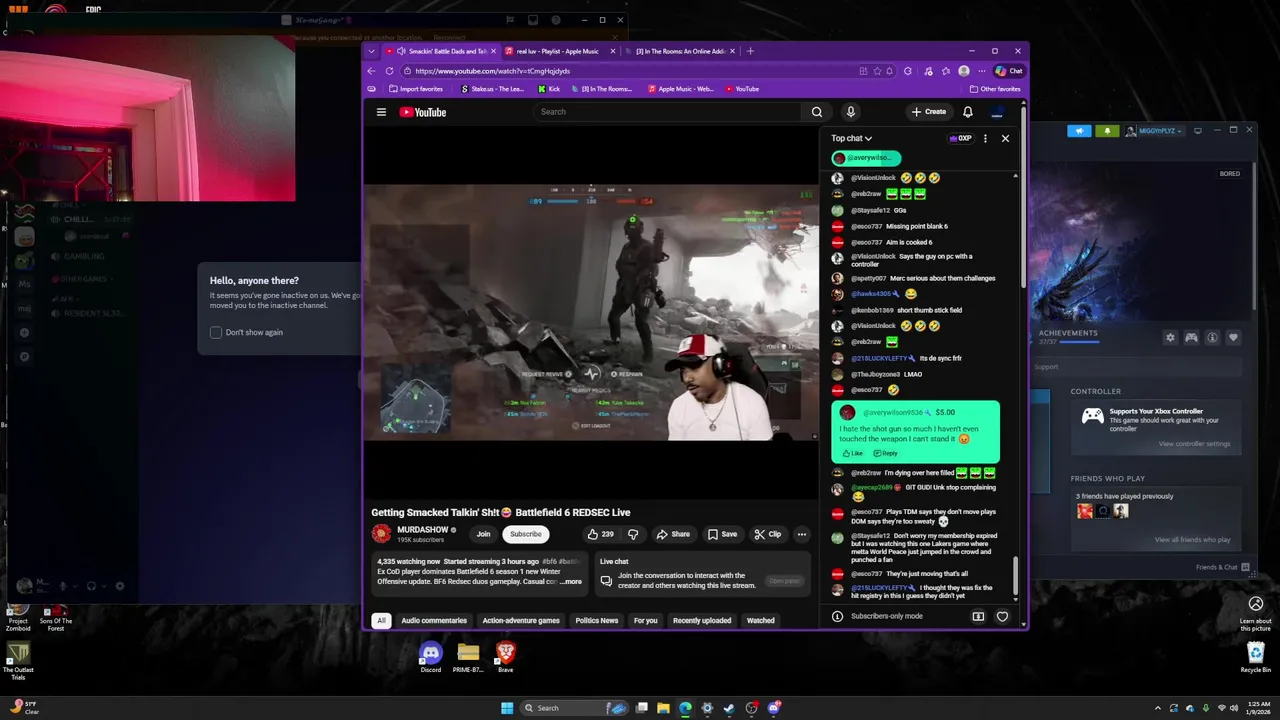Add this page to favorites star icon
This screenshot has width=1280, height=720.
pyautogui.click(x=877, y=71)
